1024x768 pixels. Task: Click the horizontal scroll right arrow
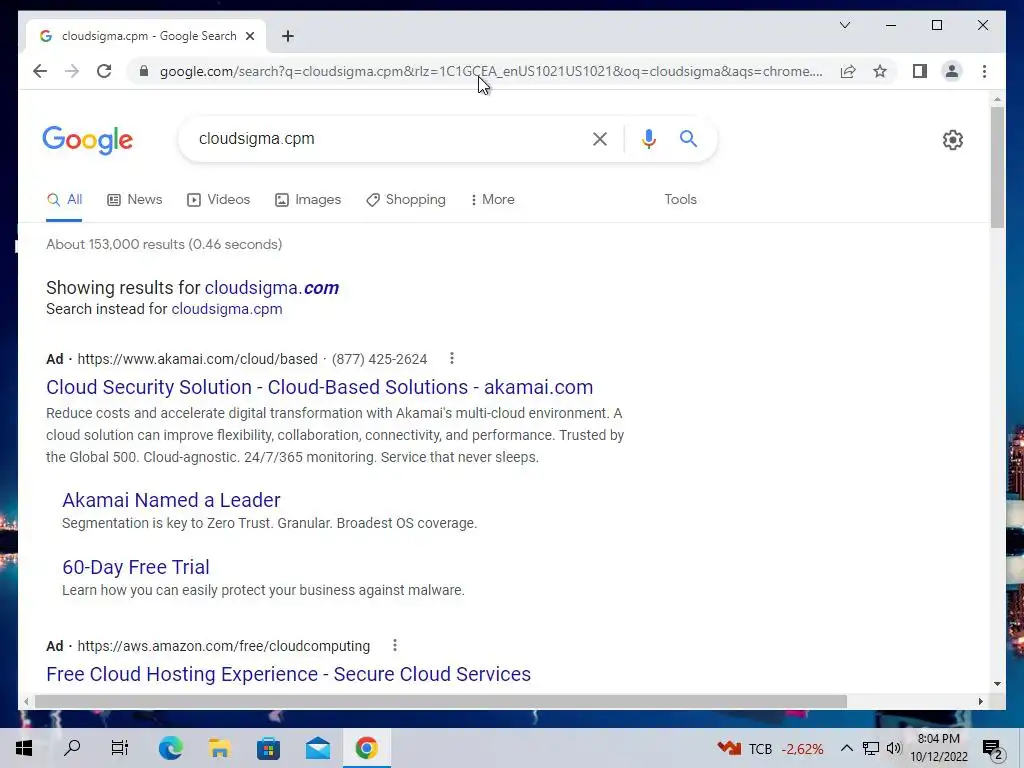point(980,701)
